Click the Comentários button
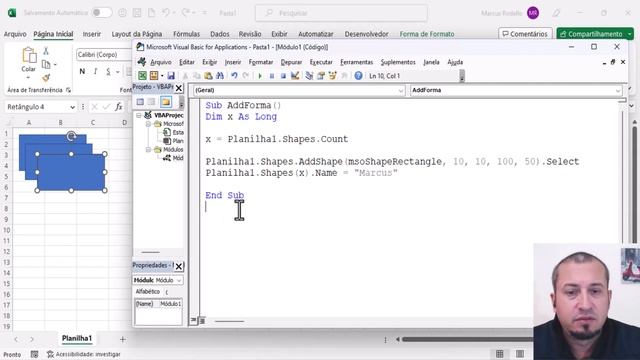Screen dimensions: 640x360 pyautogui.click(x=525, y=34)
